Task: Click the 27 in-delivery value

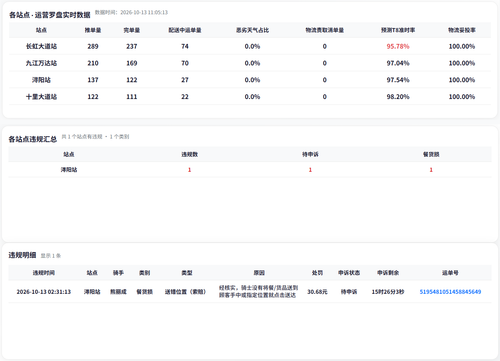Action: (x=185, y=80)
